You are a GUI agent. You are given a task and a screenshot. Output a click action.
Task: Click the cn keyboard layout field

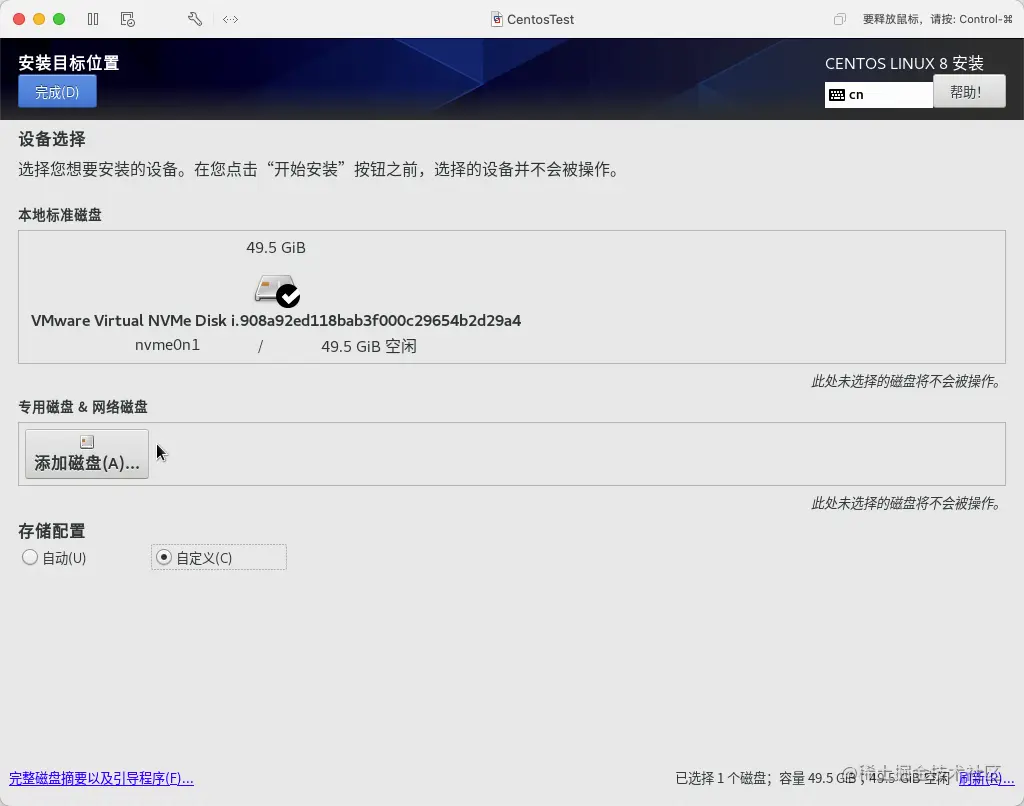tap(879, 95)
